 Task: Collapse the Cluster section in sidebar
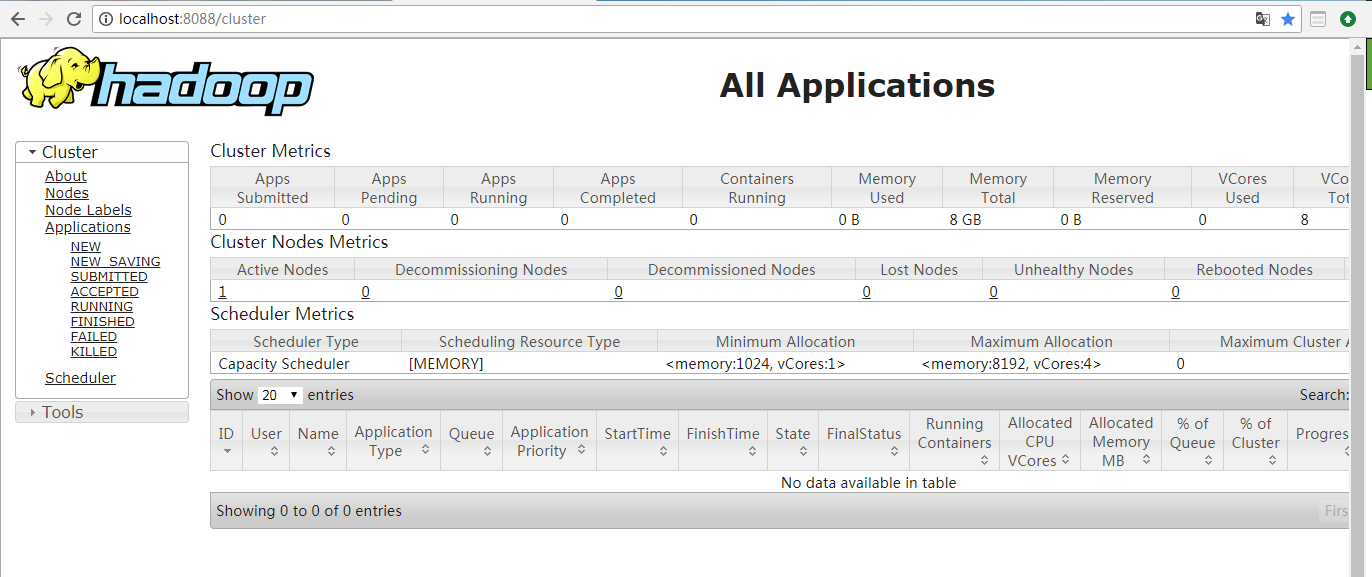102,152
